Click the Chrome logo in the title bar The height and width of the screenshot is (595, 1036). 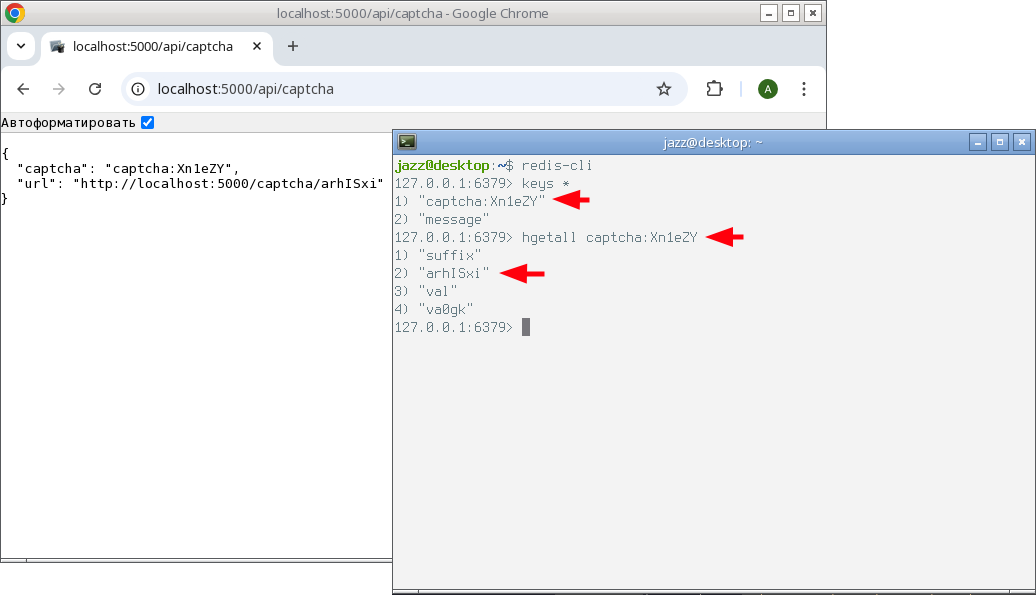(15, 13)
